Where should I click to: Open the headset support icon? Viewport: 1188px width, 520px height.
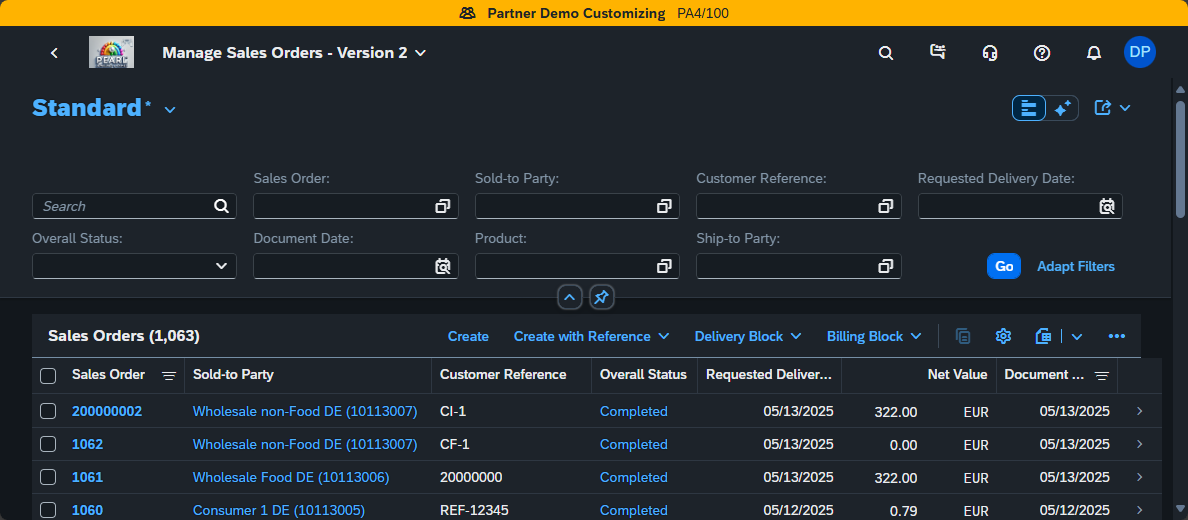click(989, 52)
